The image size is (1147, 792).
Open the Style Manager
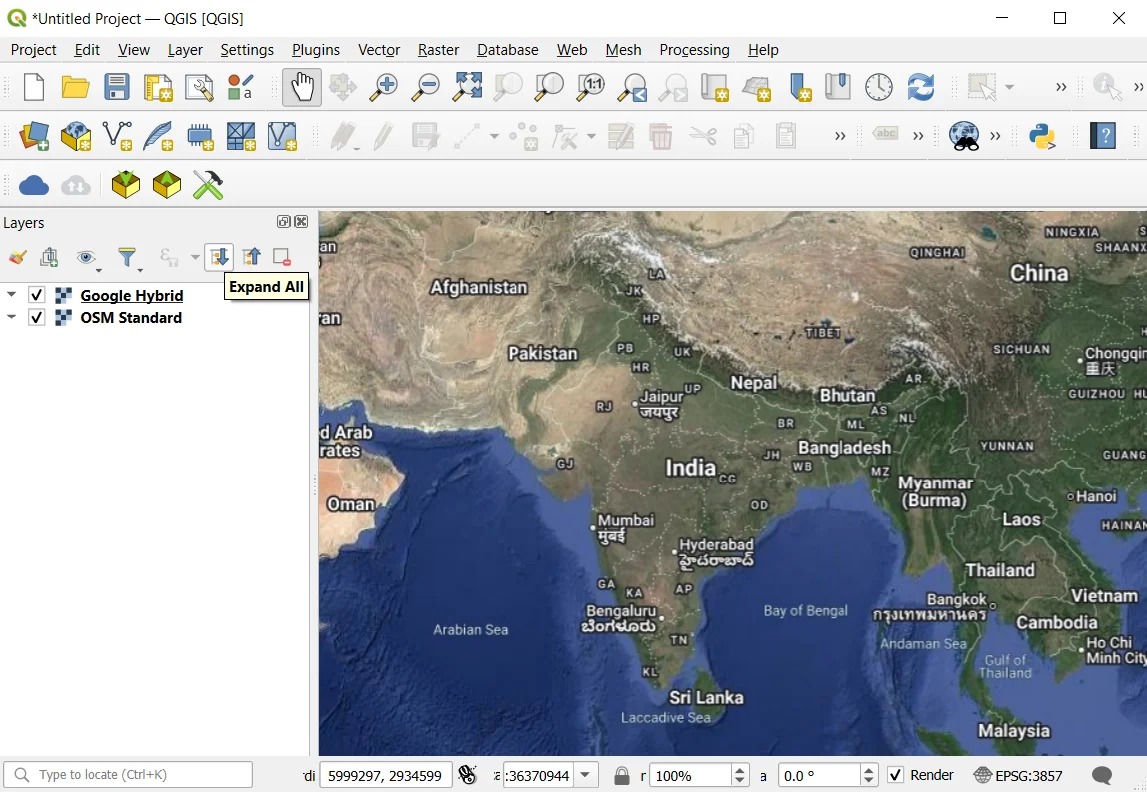[x=241, y=87]
